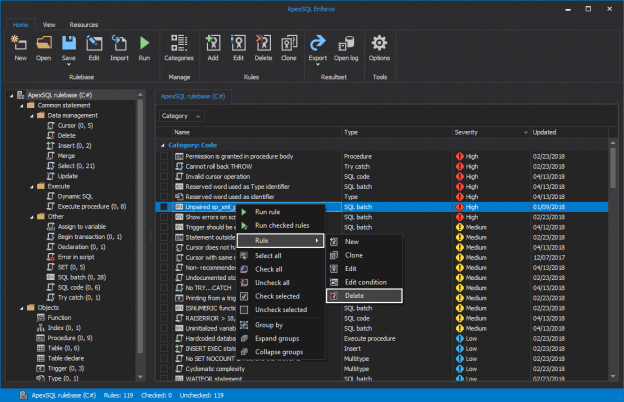This screenshot has width=624, height=402.
Task: Switch to the Resources ribbon tab
Action: (x=84, y=25)
